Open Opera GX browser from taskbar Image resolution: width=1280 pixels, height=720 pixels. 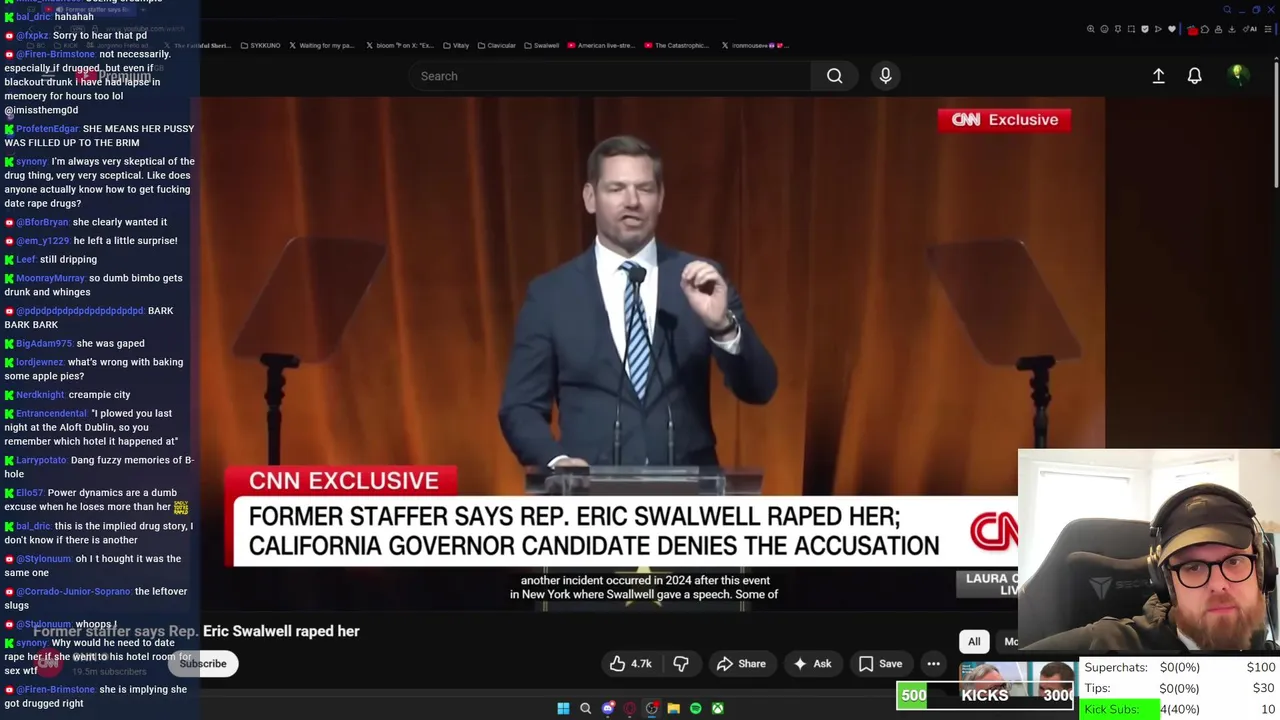point(629,708)
